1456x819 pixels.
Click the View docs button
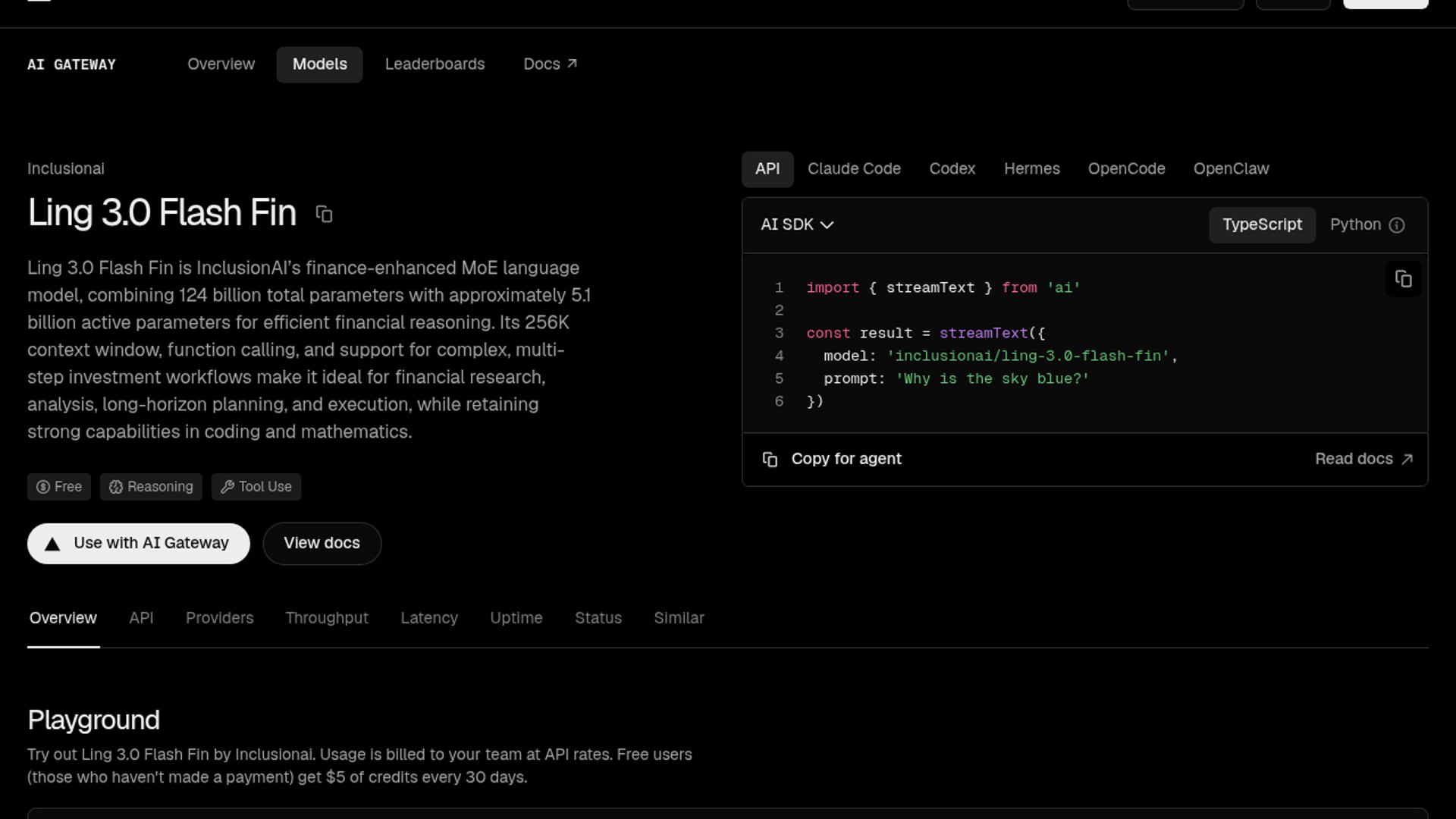click(x=322, y=544)
